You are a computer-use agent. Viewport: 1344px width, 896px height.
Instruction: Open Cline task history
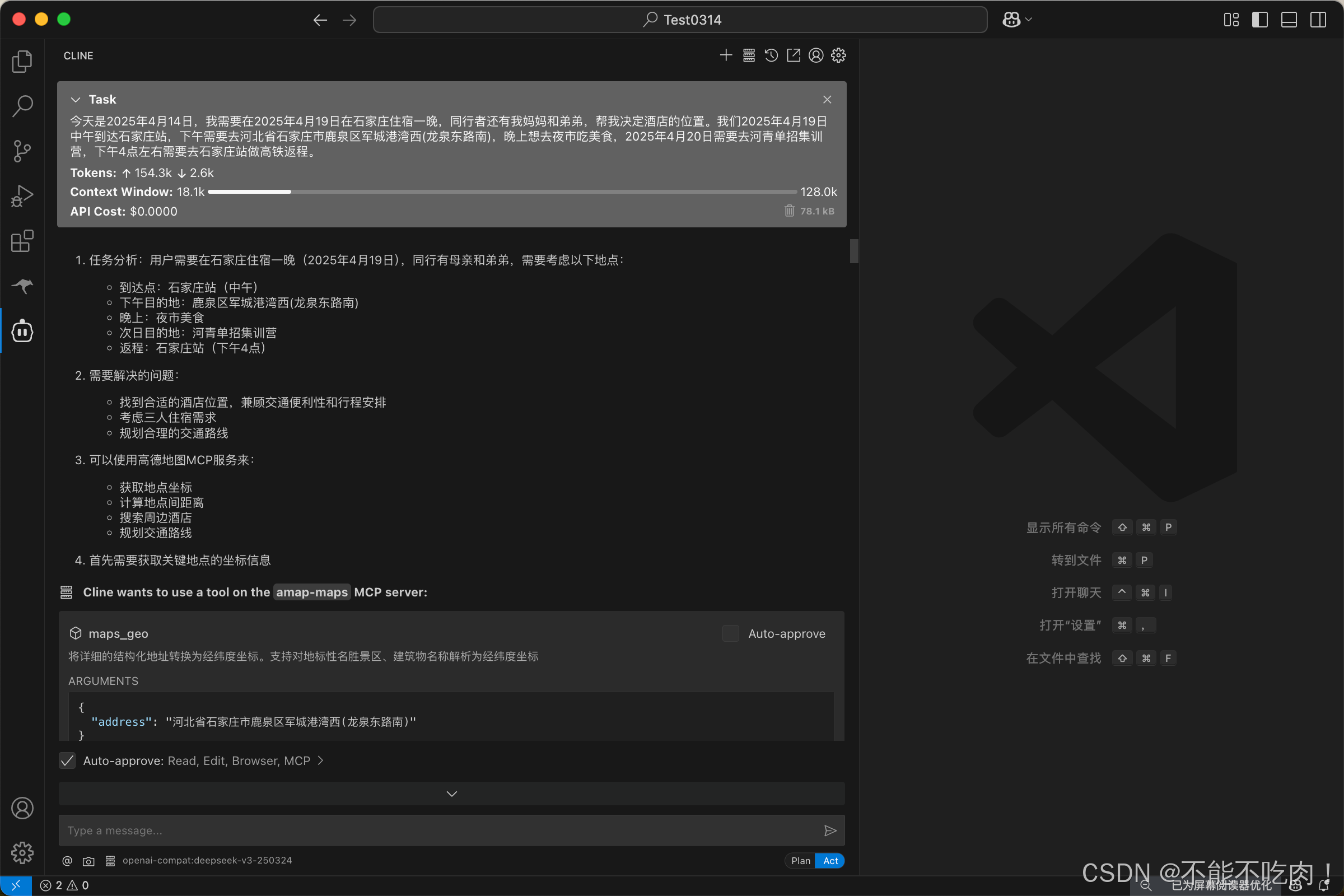(771, 55)
